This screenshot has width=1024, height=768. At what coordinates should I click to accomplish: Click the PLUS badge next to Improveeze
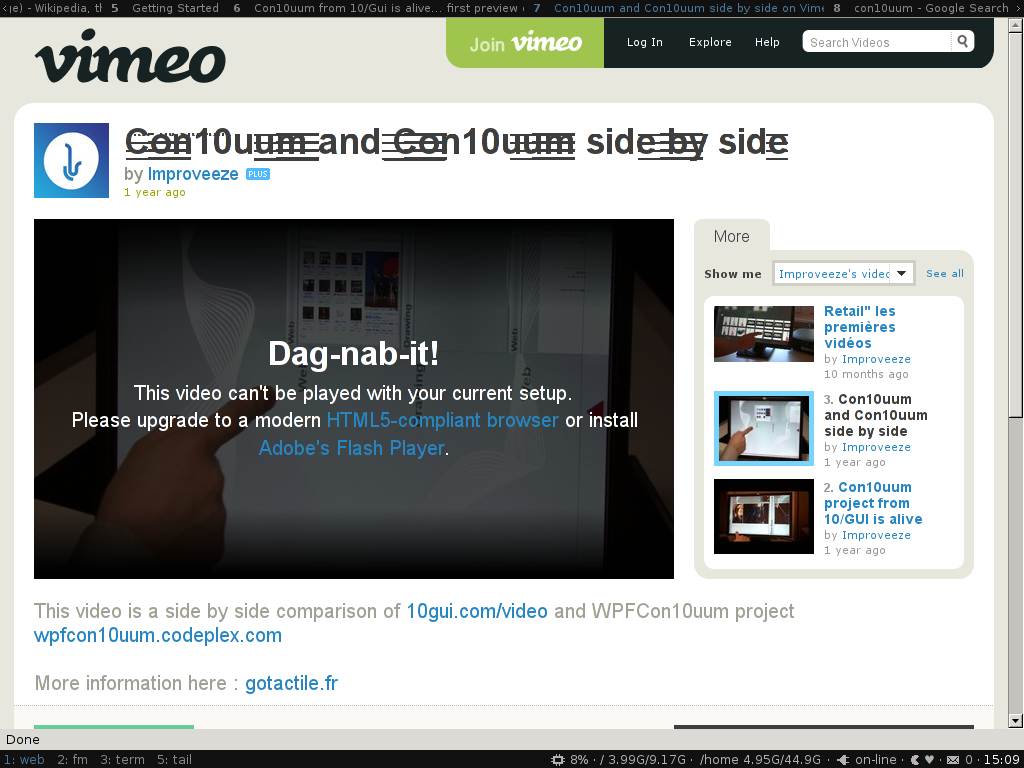[258, 174]
